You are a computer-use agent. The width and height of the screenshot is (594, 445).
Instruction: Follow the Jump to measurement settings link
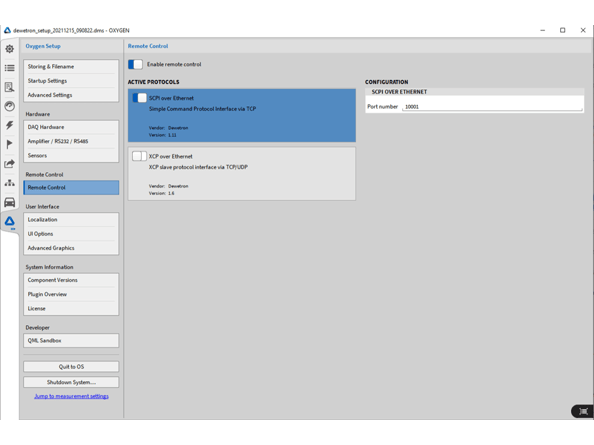pos(71,396)
